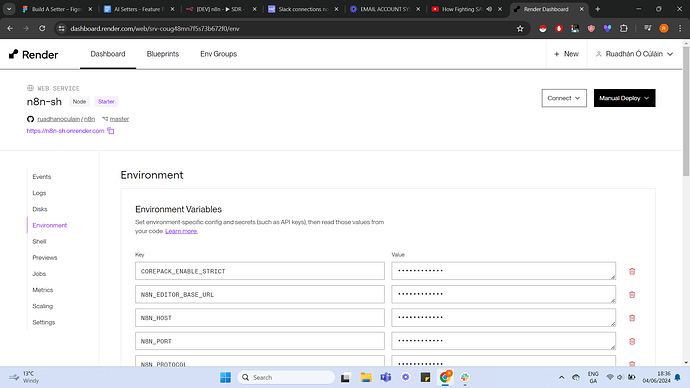This screenshot has height=388, width=690.
Task: Open Task View on the taskbar
Action: (x=345, y=377)
